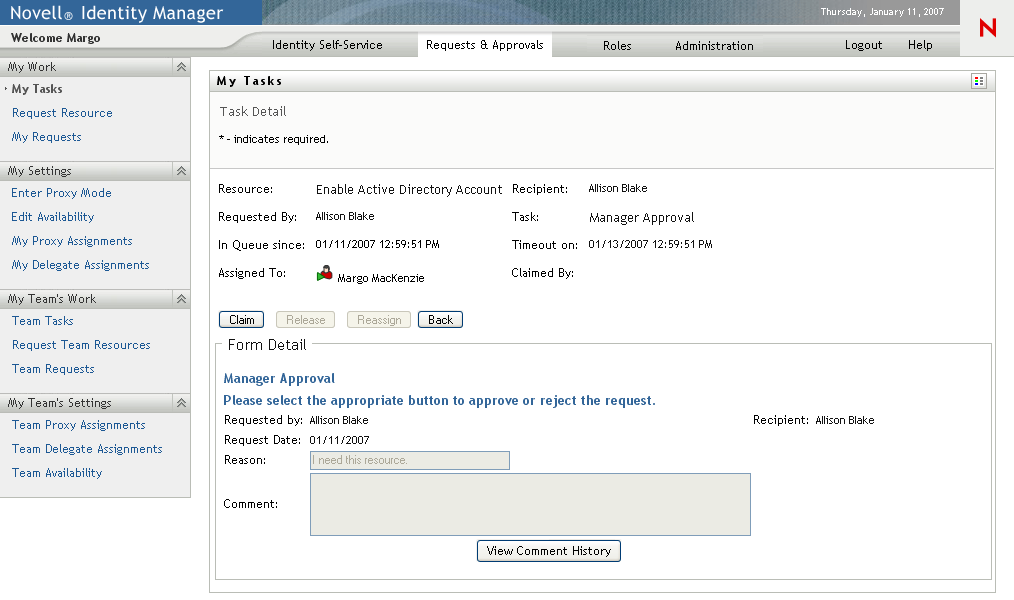
Task: Collapse the My Work section
Action: point(181,67)
